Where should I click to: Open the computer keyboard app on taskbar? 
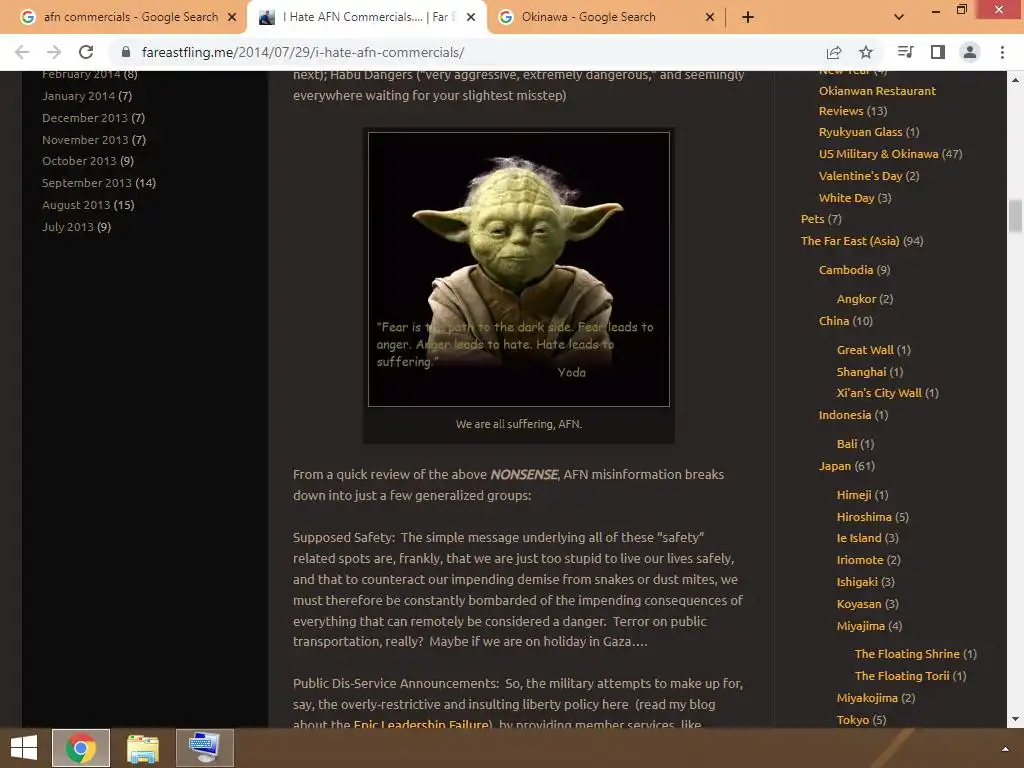point(204,748)
